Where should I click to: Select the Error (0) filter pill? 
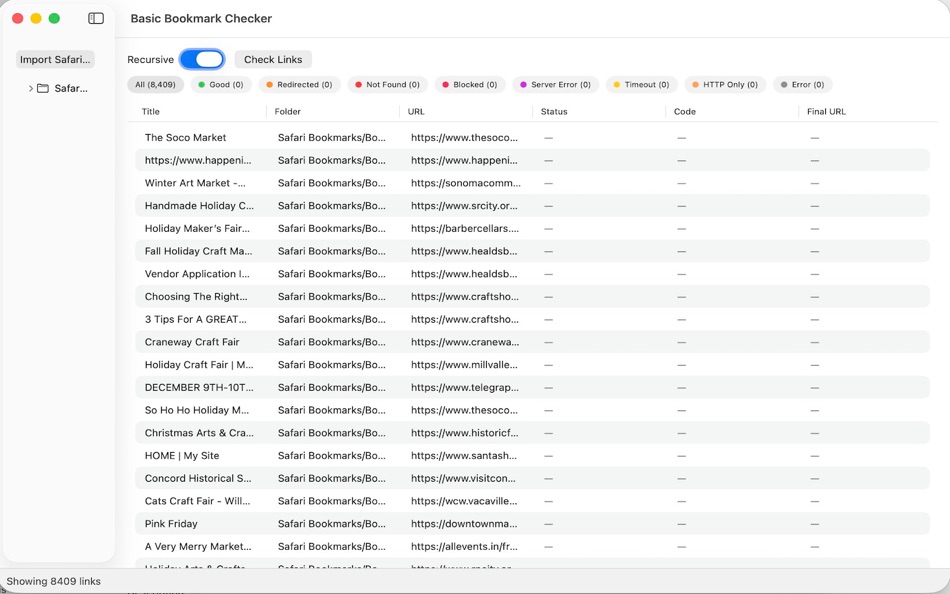coord(802,84)
